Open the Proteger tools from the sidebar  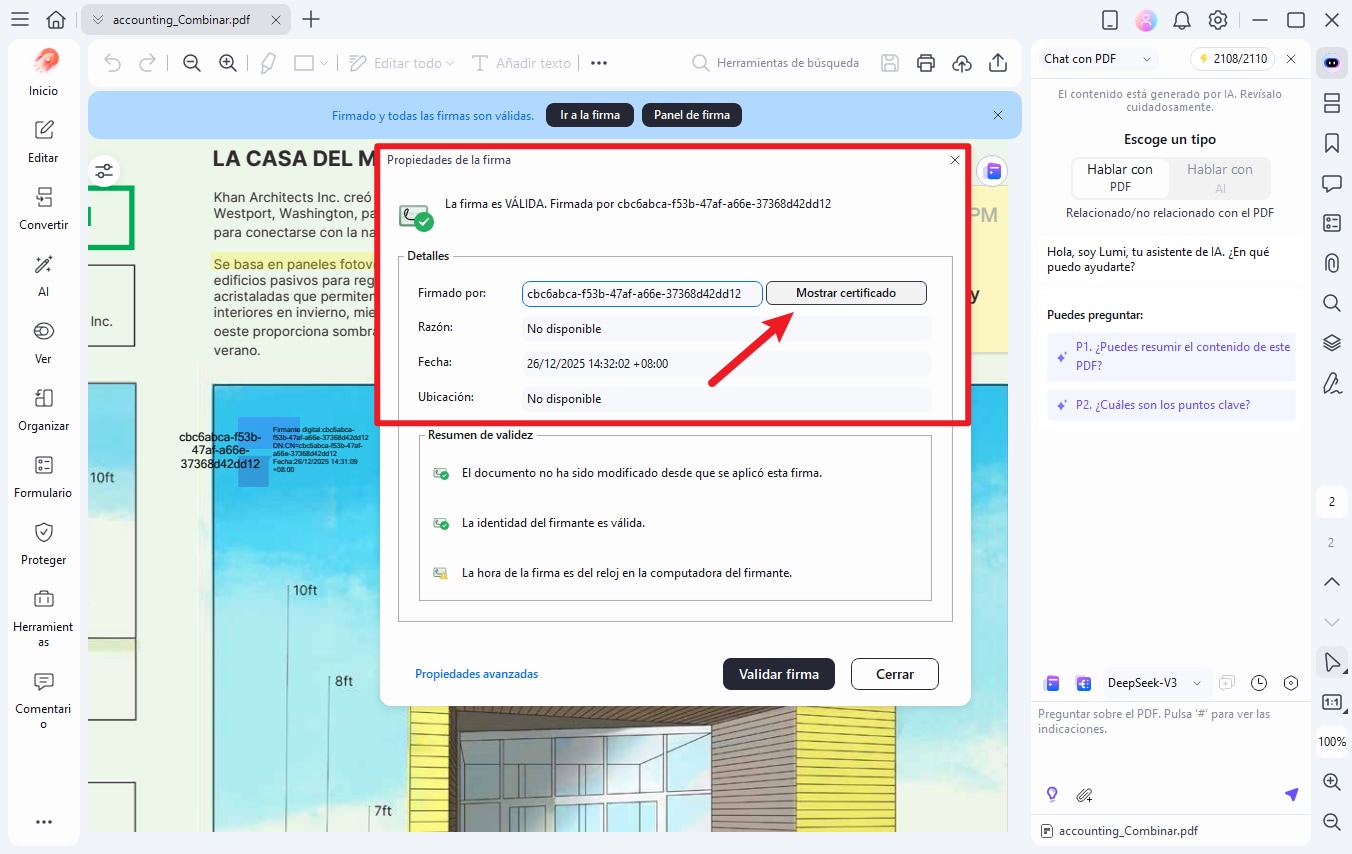[x=43, y=545]
